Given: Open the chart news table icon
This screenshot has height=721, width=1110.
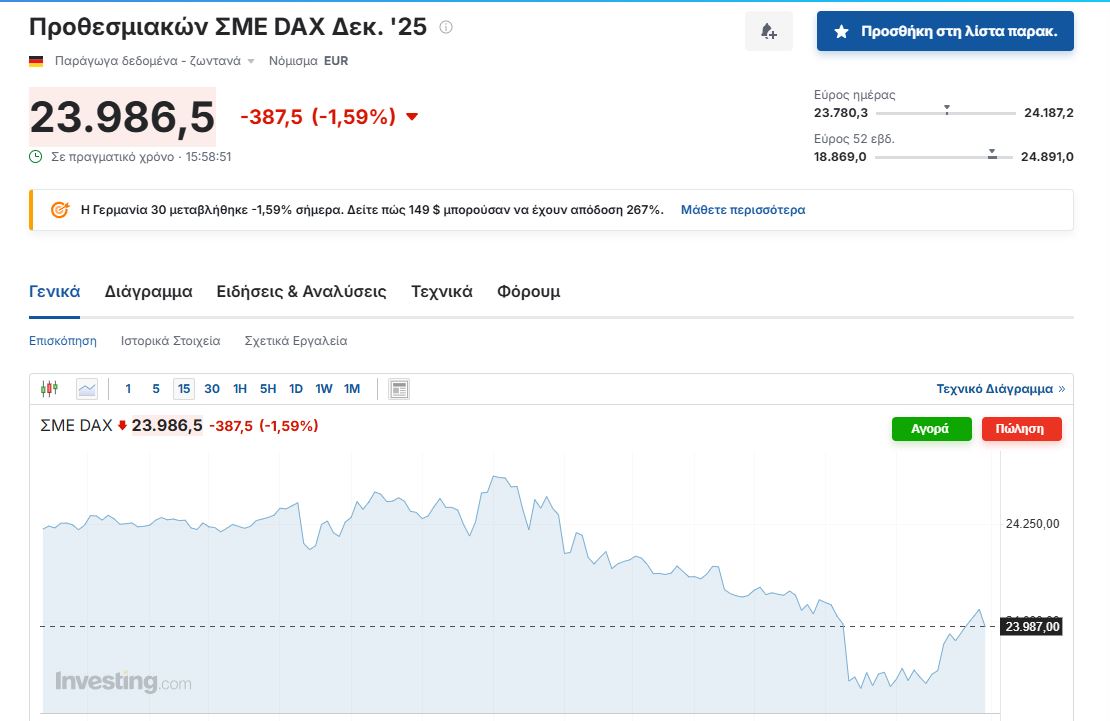Looking at the screenshot, I should click(399, 389).
